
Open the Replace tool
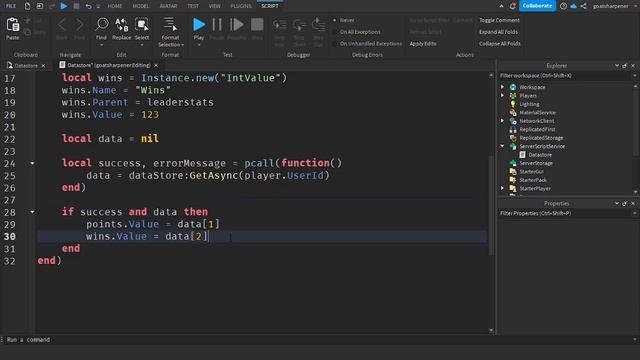(122, 24)
